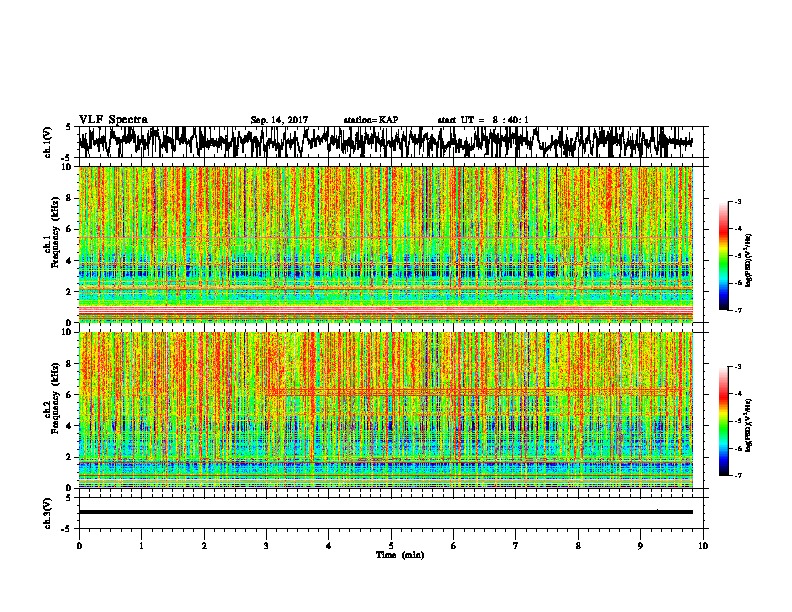Select the date text "Sep. 14, 2017"
The height and width of the screenshot is (612, 792).
(279, 120)
